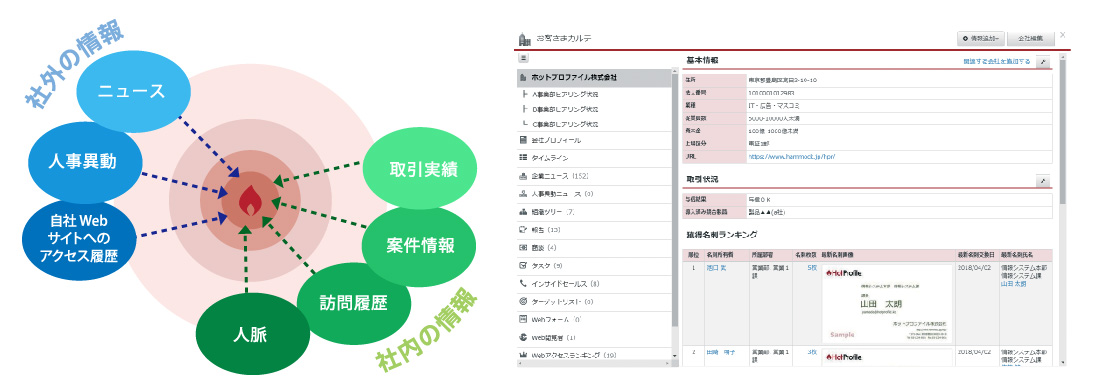Click the 人事異動ニュース person icon
The width and height of the screenshot is (1094, 391).
pos(523,194)
